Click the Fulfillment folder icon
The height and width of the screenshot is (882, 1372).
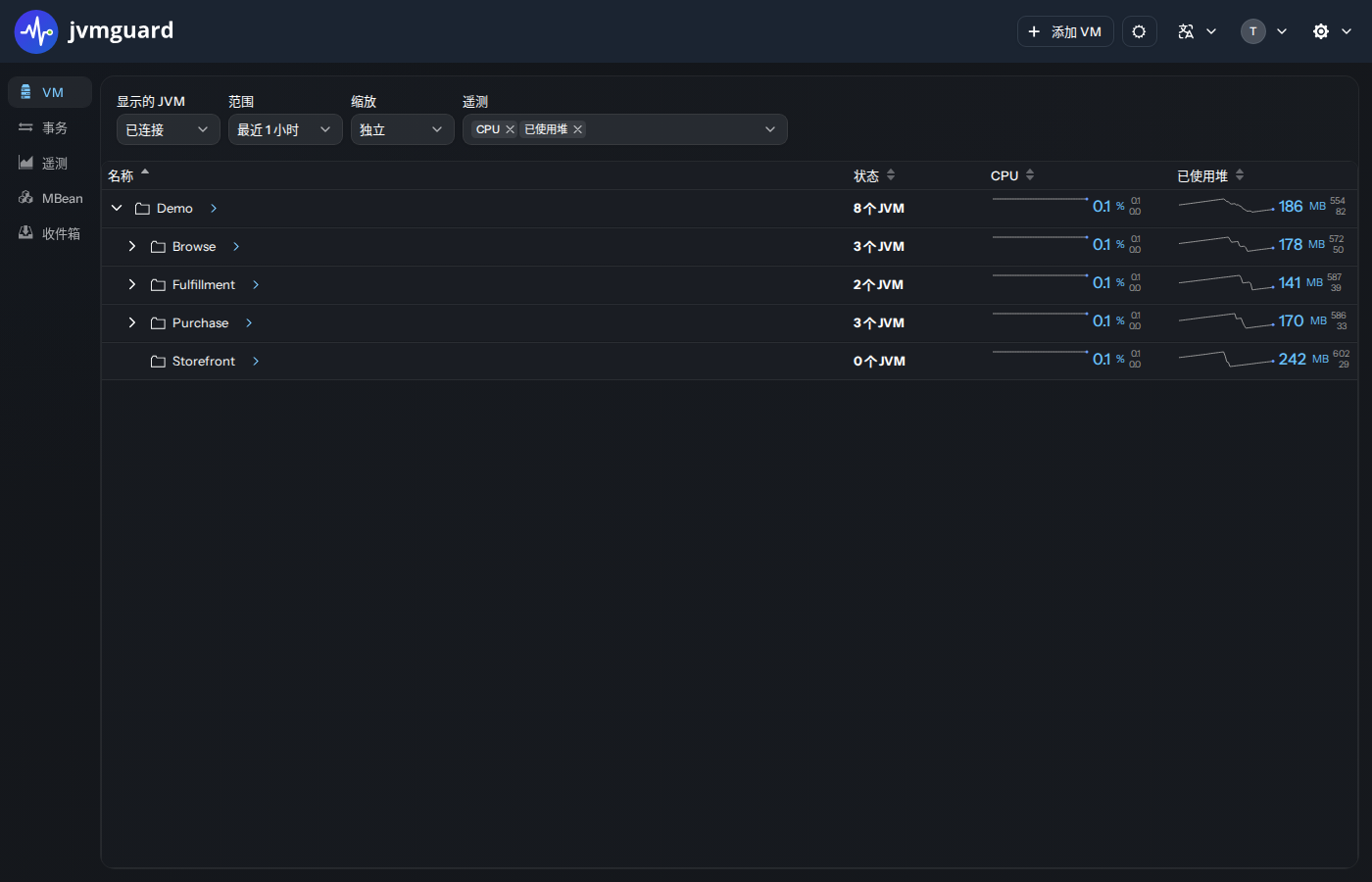[158, 285]
